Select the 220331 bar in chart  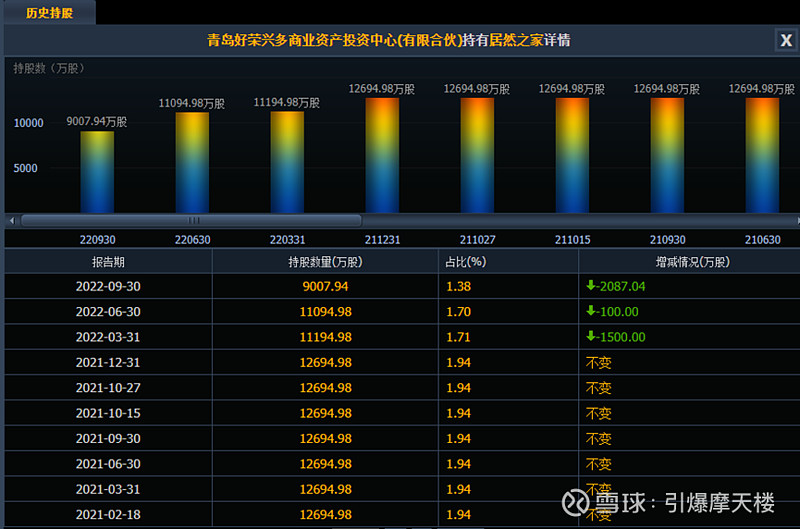click(287, 162)
